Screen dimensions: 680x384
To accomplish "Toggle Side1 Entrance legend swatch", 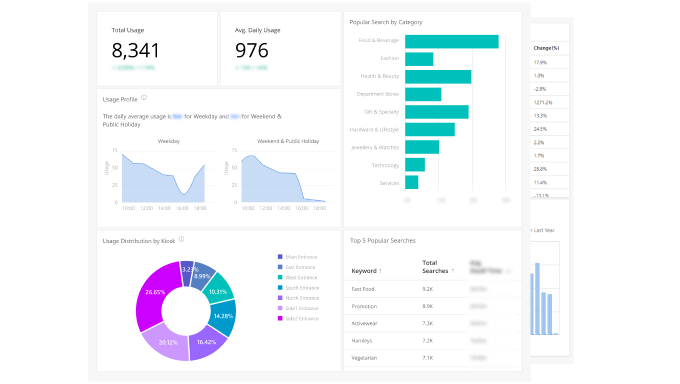I will (280, 308).
